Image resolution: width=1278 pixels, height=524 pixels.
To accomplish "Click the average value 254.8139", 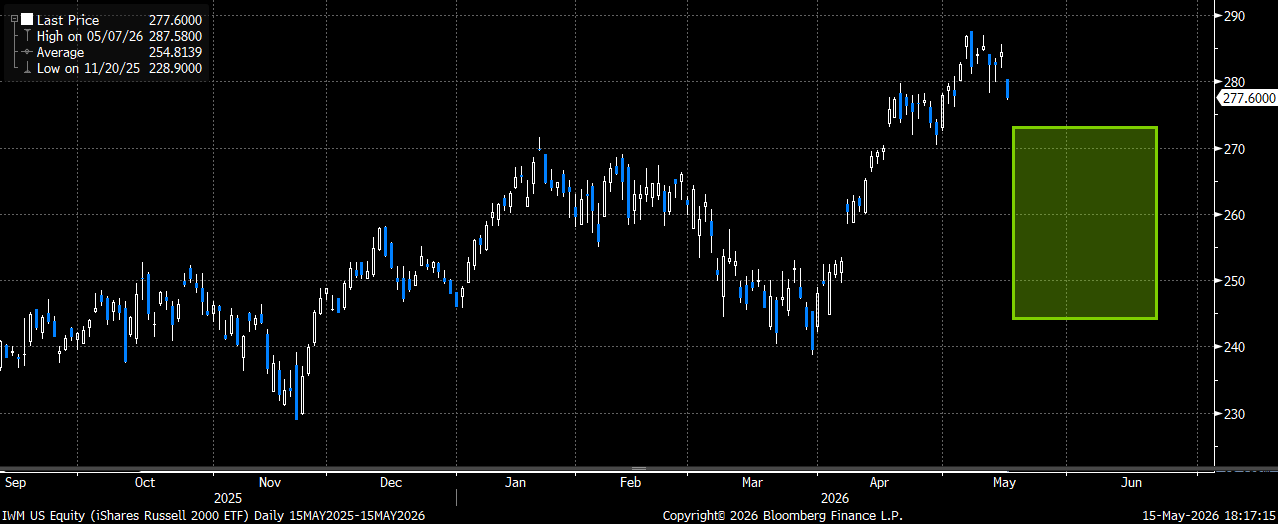I will (176, 52).
